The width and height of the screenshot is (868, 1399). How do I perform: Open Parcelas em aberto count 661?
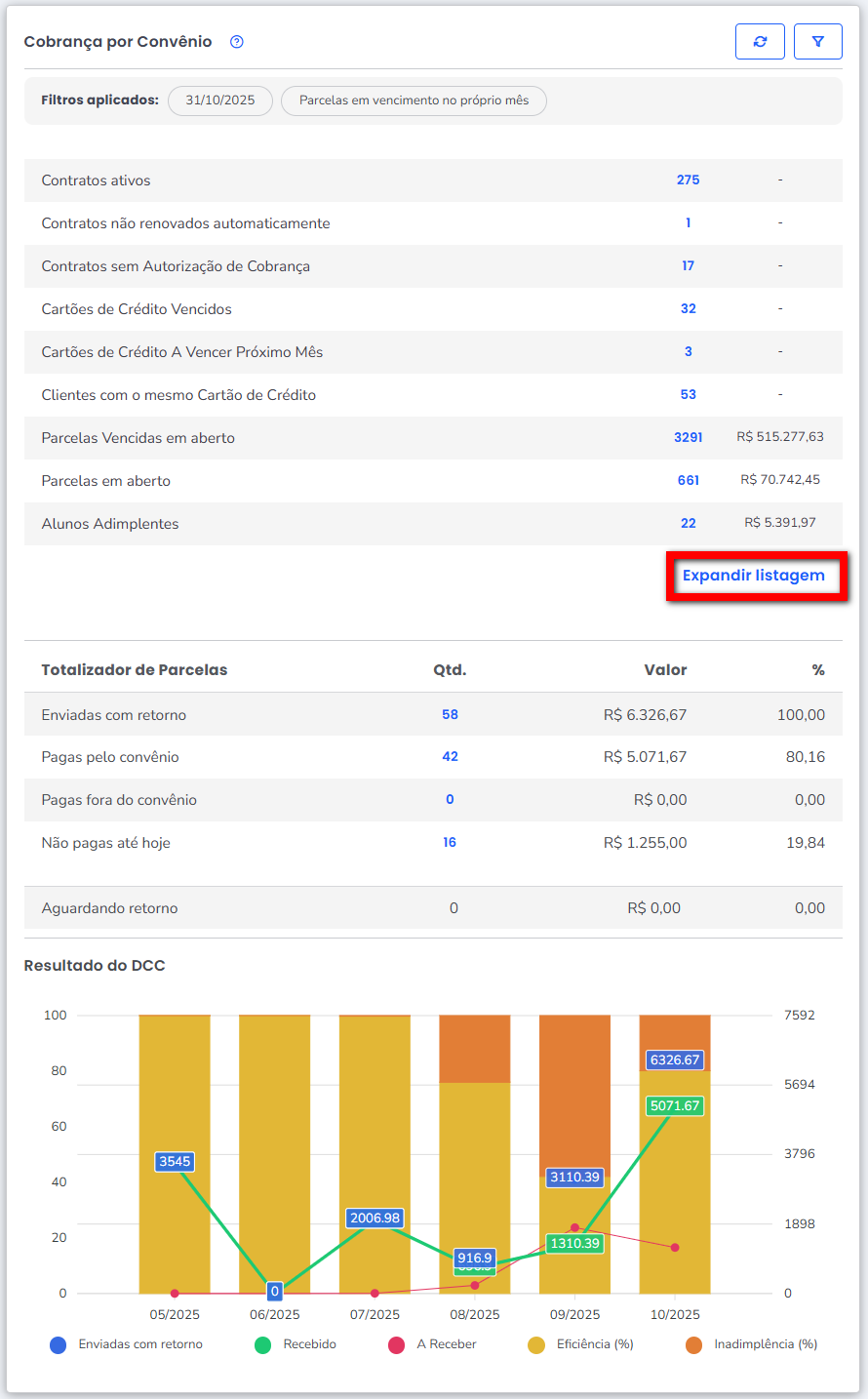tap(688, 481)
